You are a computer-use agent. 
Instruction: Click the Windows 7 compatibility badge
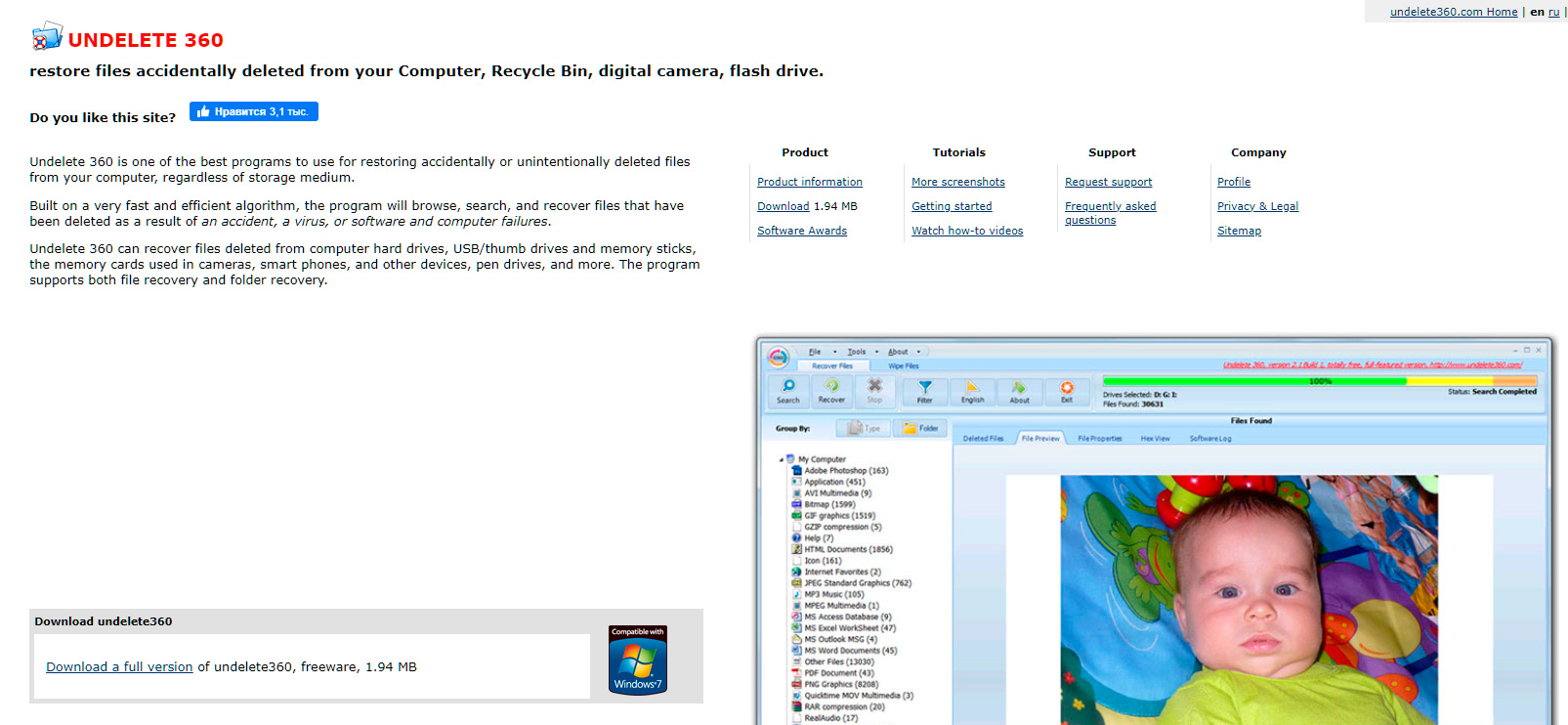[637, 661]
